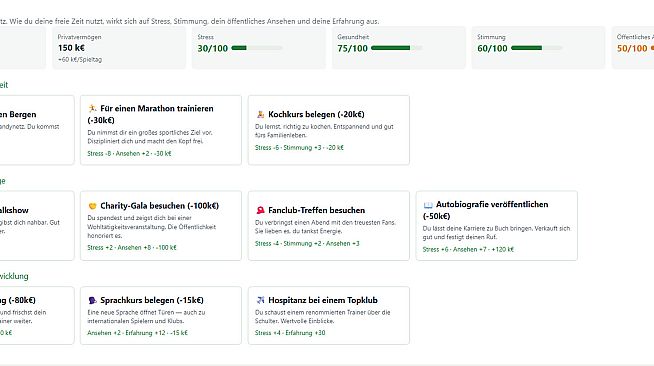This screenshot has width=654, height=366.
Task: Click the Hospitanz description about renommierten Trainer
Action: tap(322, 316)
